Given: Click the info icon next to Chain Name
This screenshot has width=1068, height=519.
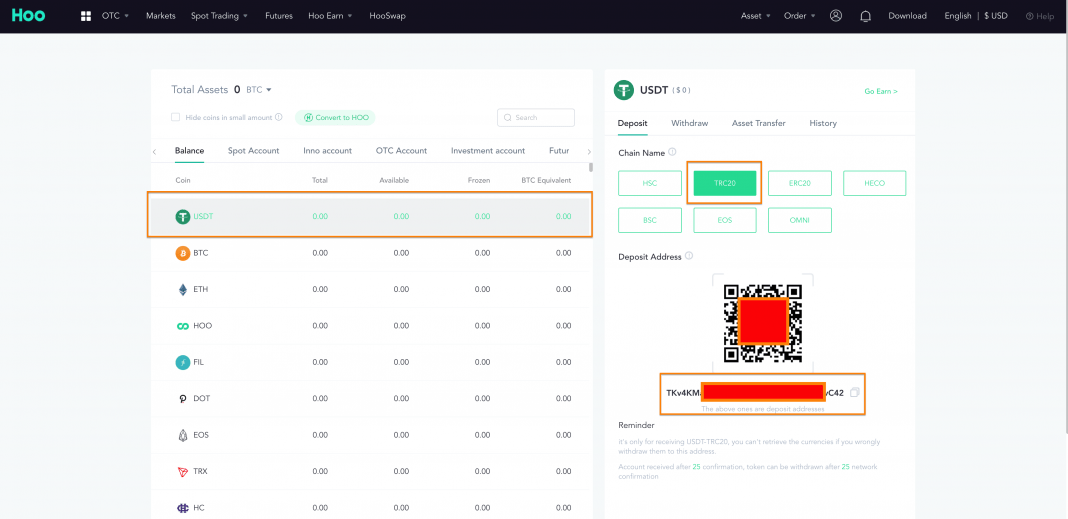Looking at the screenshot, I should tap(672, 152).
